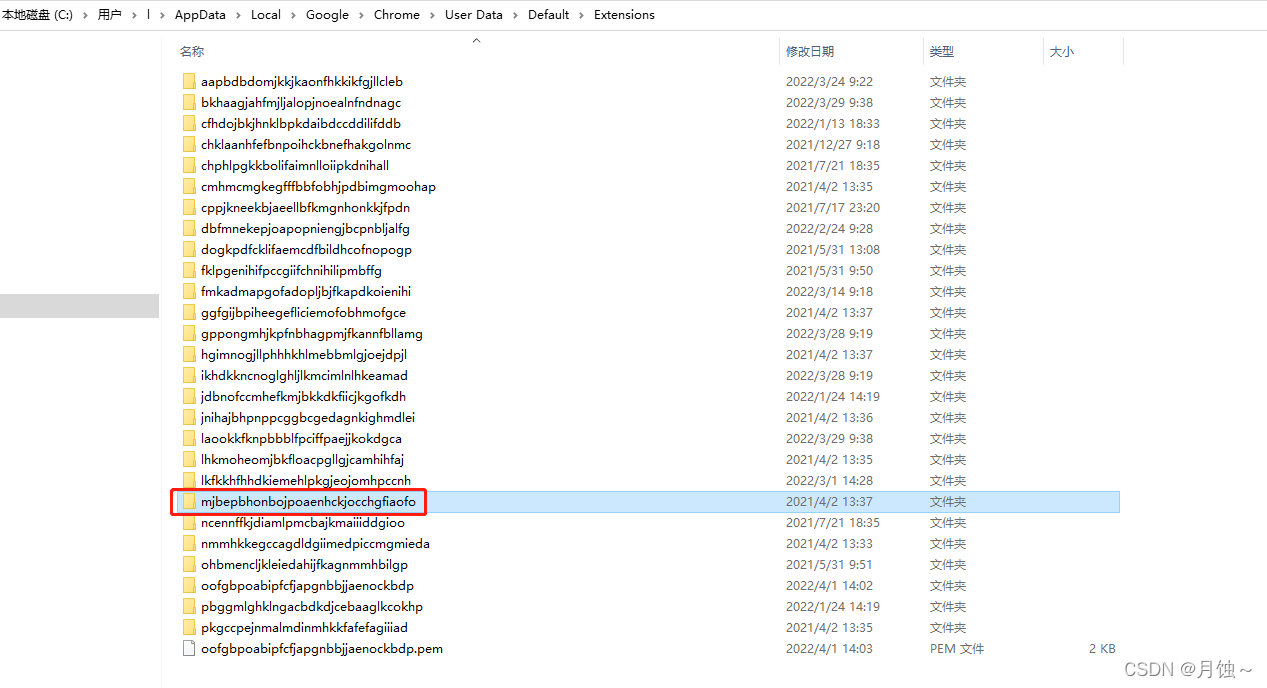Viewport: 1267px width, 688px height.
Task: Click folder icon of chphlpgkkbolifaimnlloiipkdnihall
Action: pos(189,166)
